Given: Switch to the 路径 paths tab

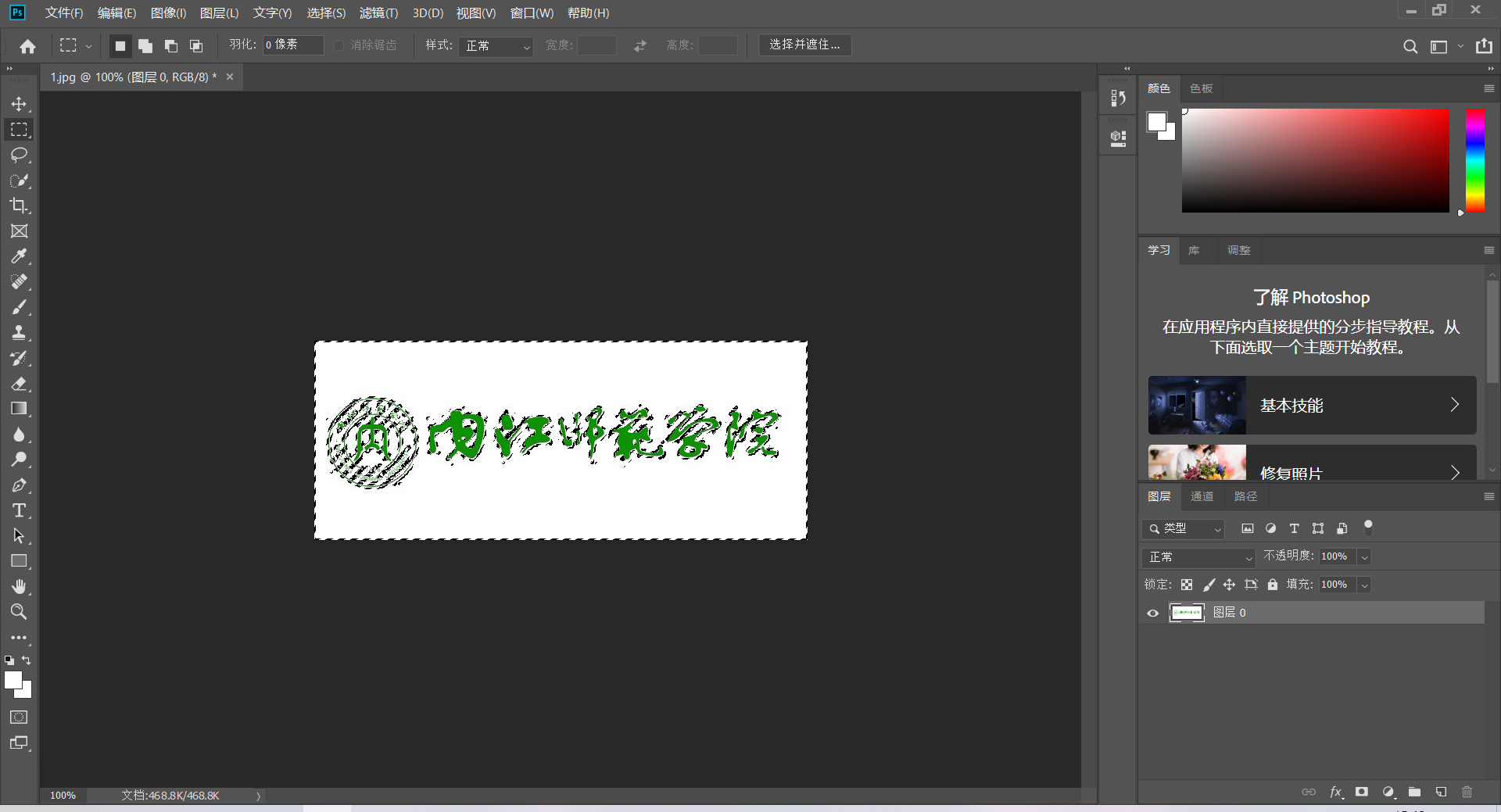Looking at the screenshot, I should pyautogui.click(x=1245, y=496).
